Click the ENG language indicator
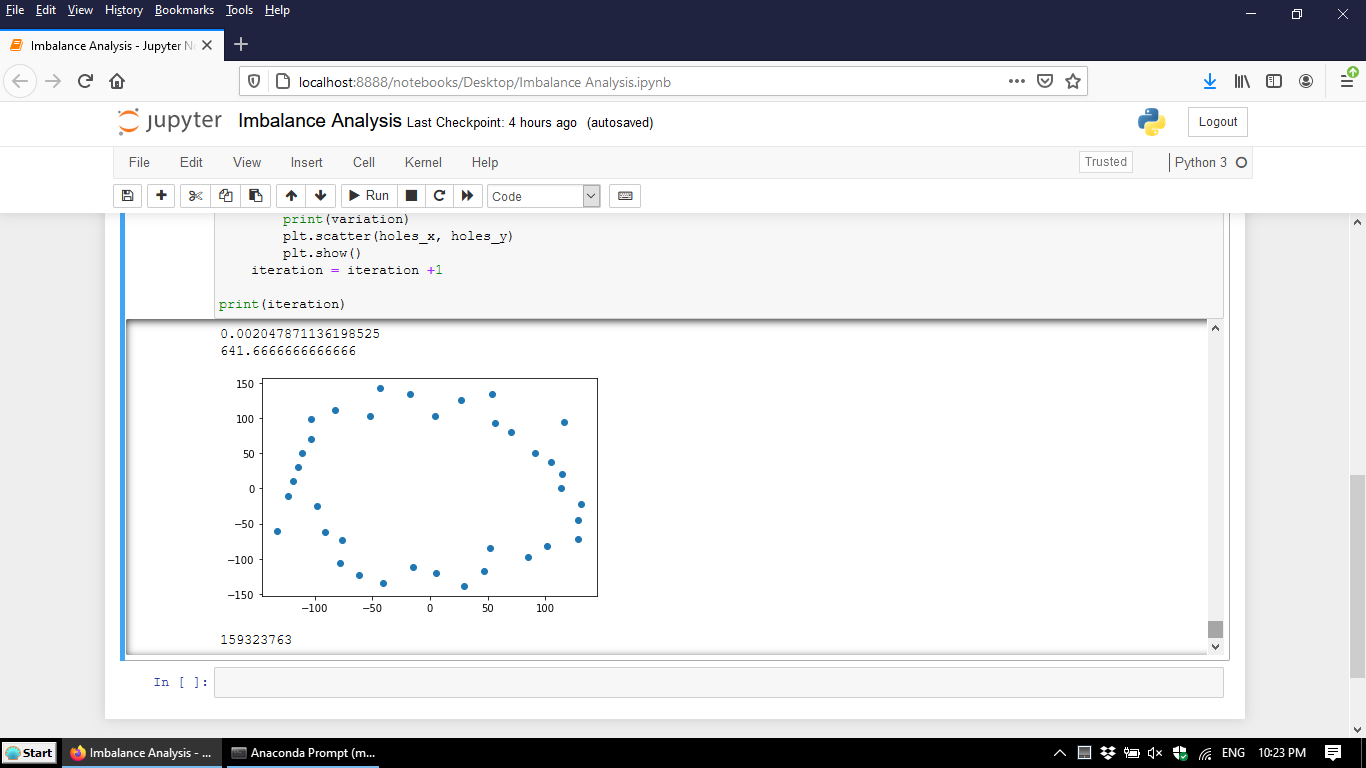 coord(1233,753)
